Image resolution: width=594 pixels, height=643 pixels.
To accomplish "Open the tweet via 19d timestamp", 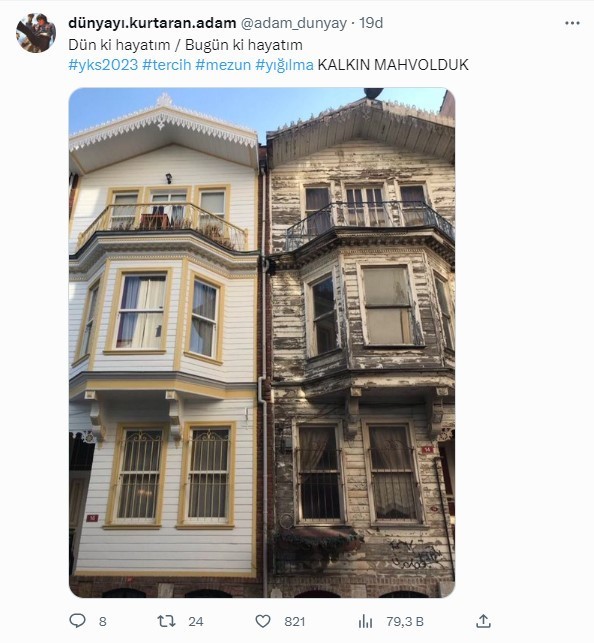I will click(371, 23).
